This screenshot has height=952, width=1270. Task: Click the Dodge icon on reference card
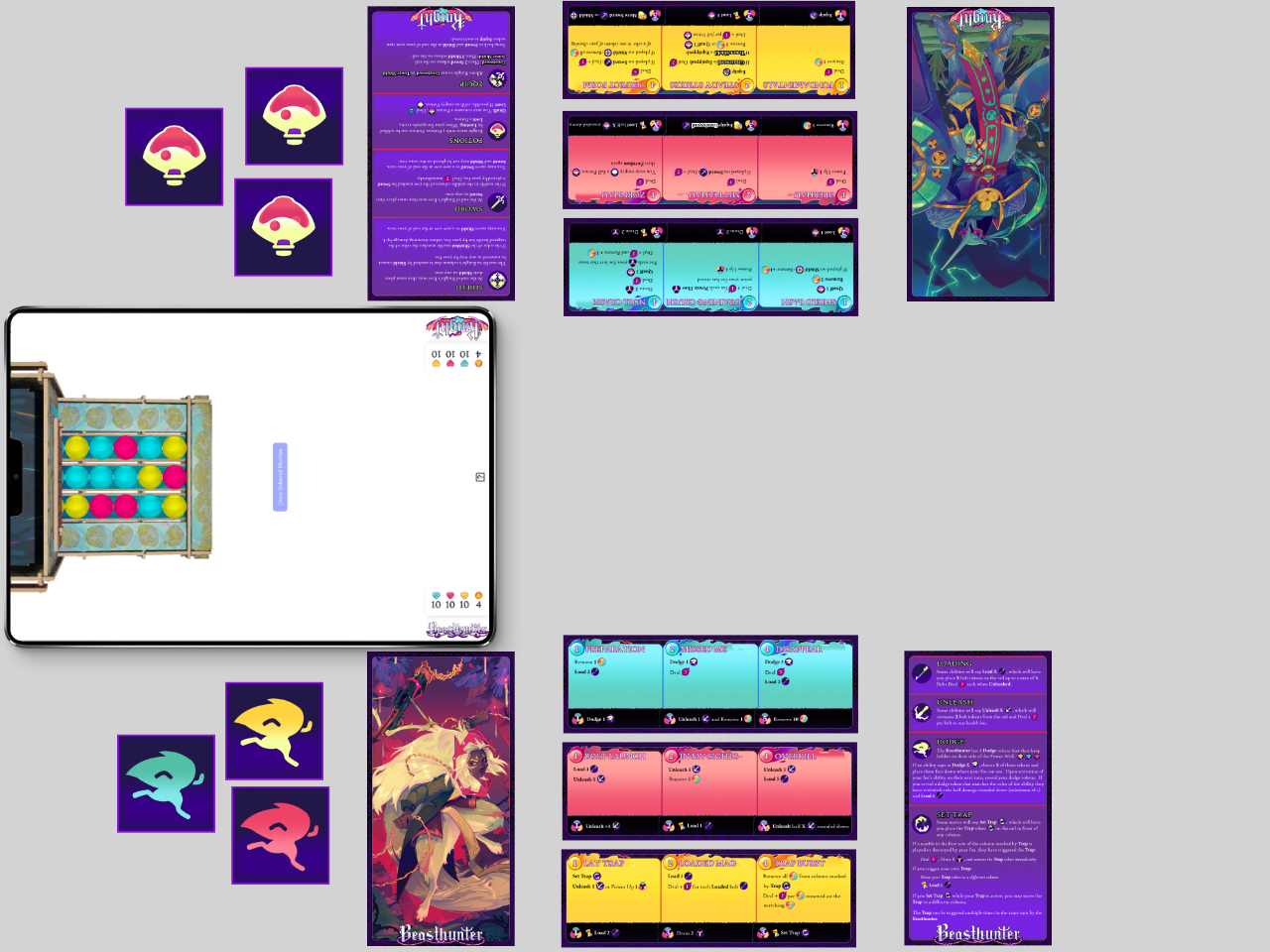click(922, 749)
